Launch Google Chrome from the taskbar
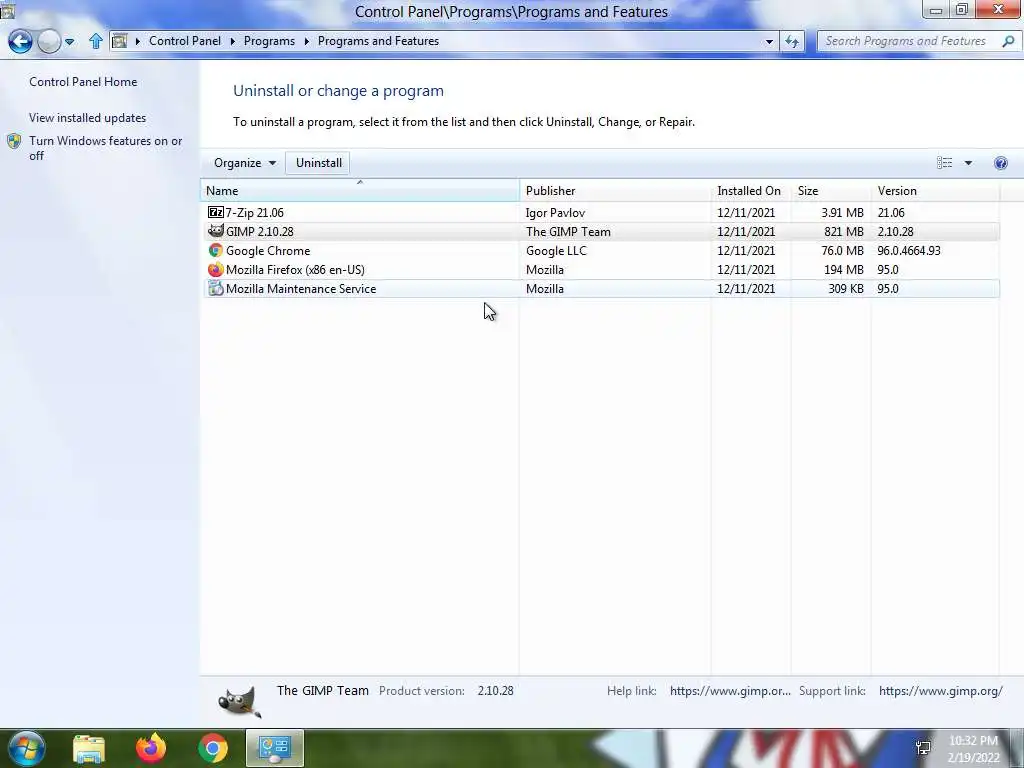Screen dimensions: 1024x768 (213, 748)
